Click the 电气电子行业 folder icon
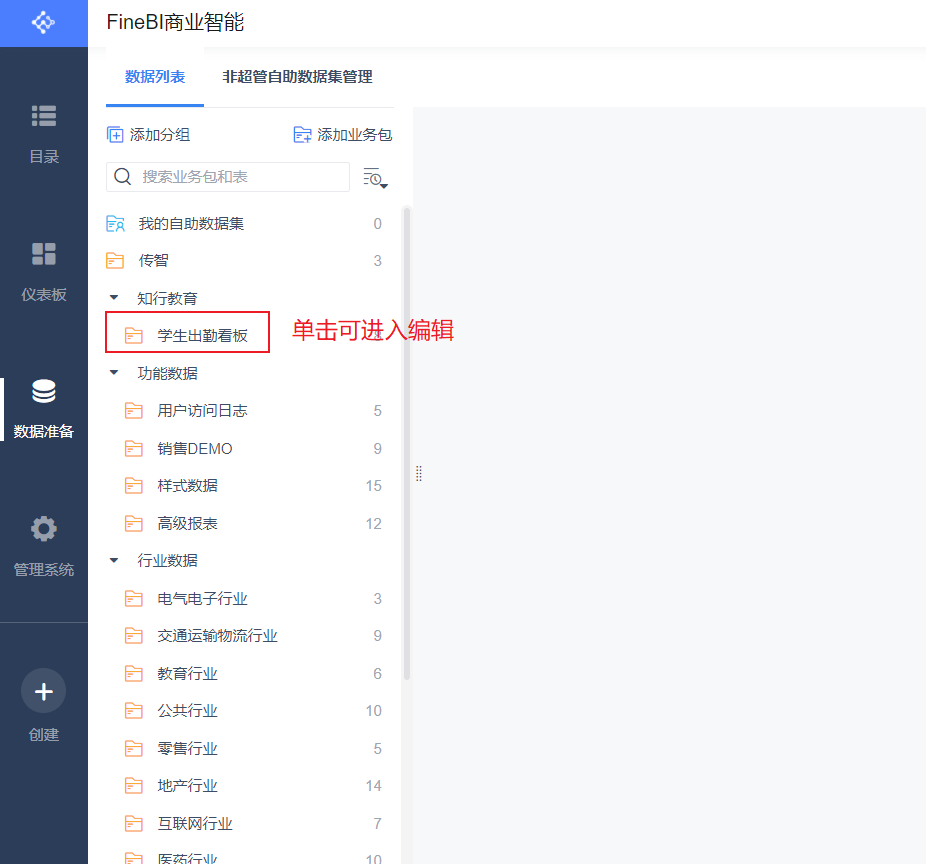Viewport: 926px width, 864px height. [133, 598]
